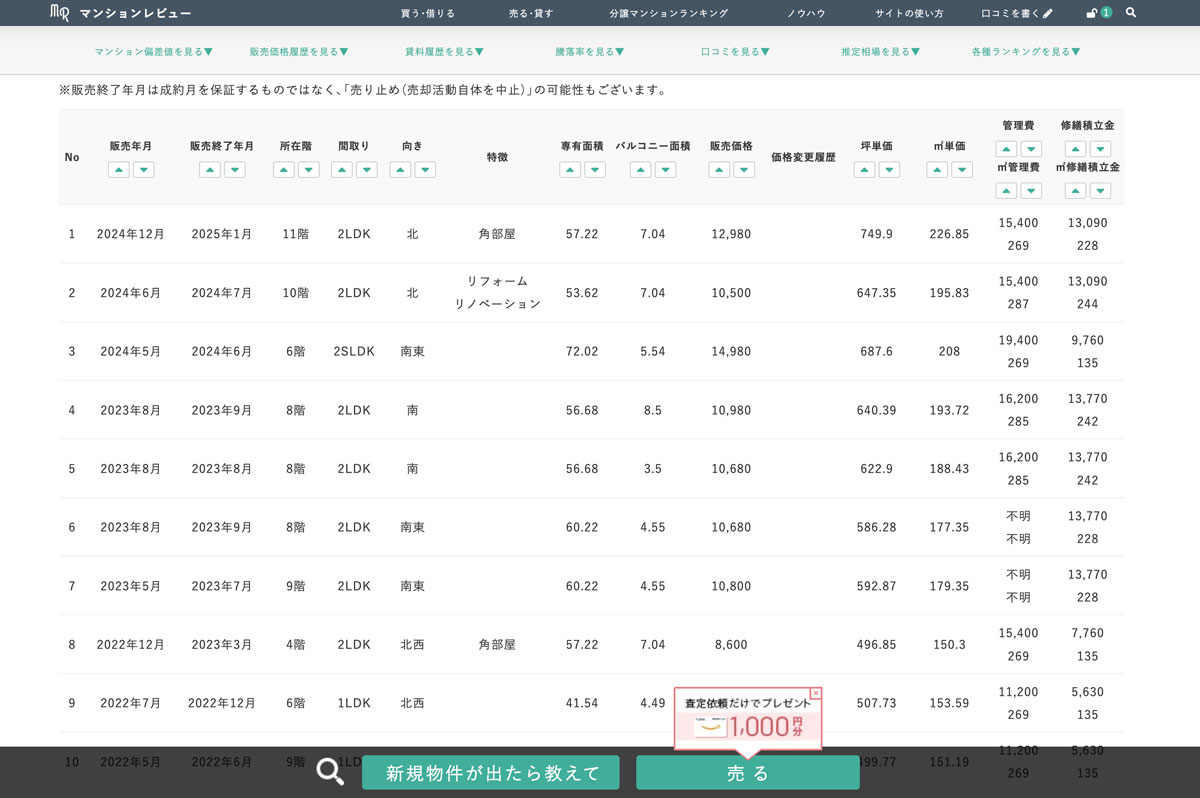Expand マンション偏差値を見る section

153,51
